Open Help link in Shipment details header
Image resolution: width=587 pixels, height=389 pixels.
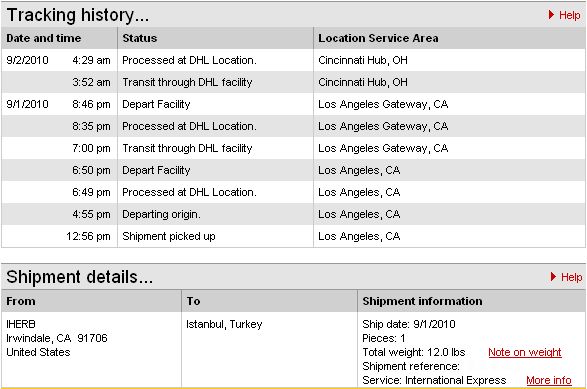pos(571,277)
